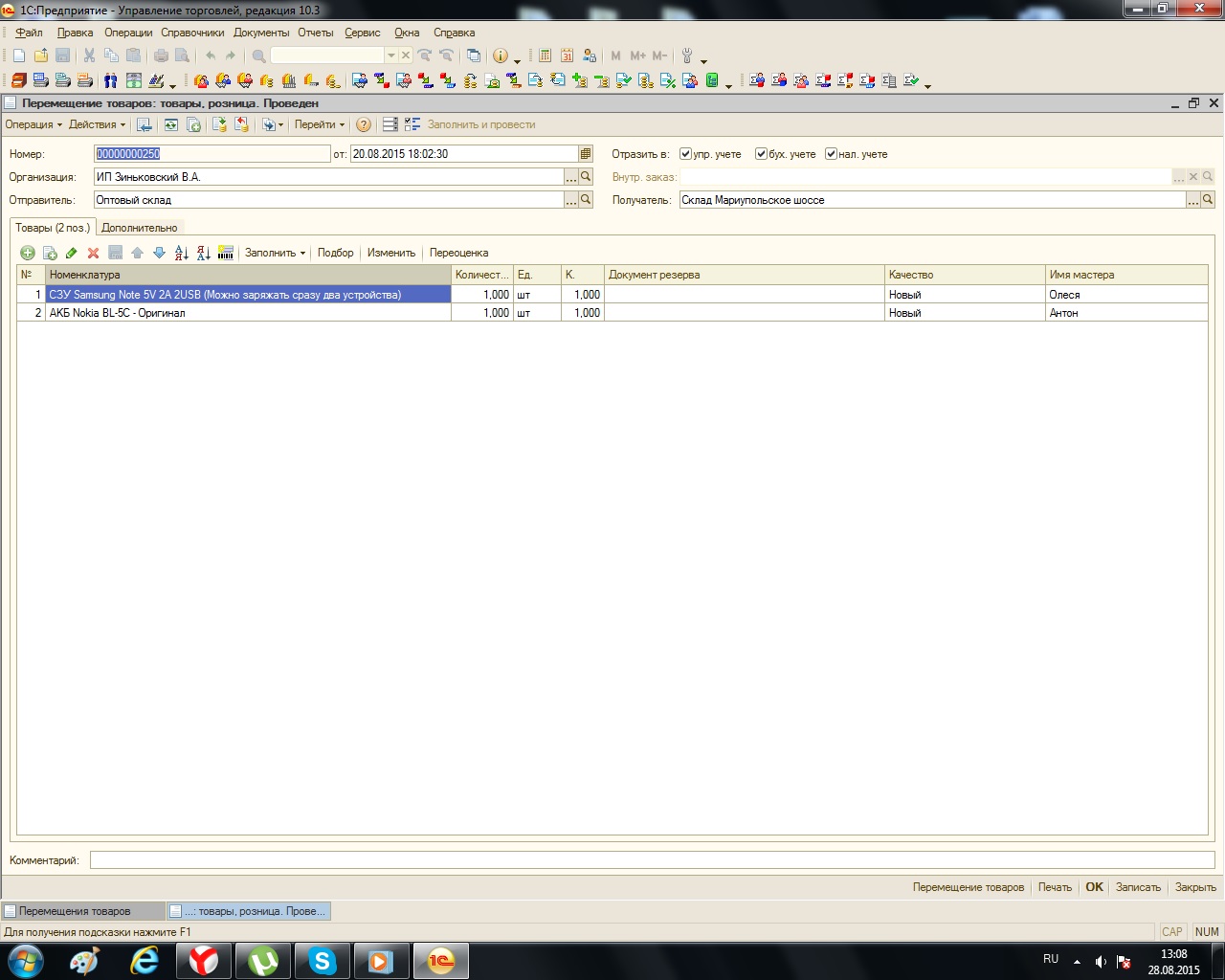Screen dimensions: 1225x980
Task: Uncheck the бух. учете checkbox
Action: [x=761, y=154]
